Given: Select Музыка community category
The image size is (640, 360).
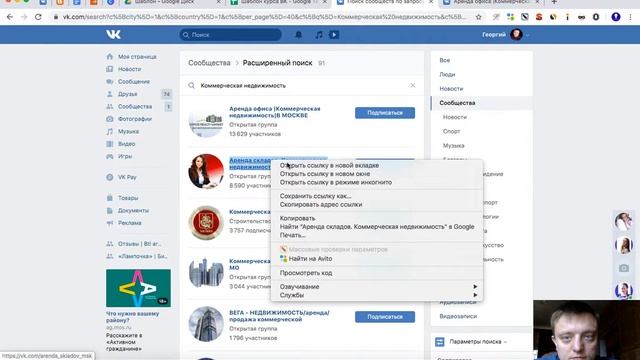Looking at the screenshot, I should 453,146.
